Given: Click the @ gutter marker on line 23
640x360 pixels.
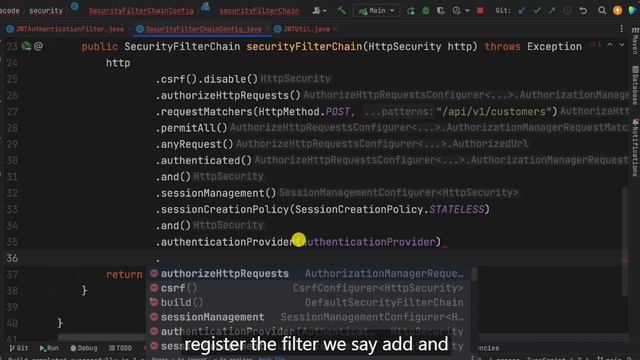Looking at the screenshot, I should 38,46.
